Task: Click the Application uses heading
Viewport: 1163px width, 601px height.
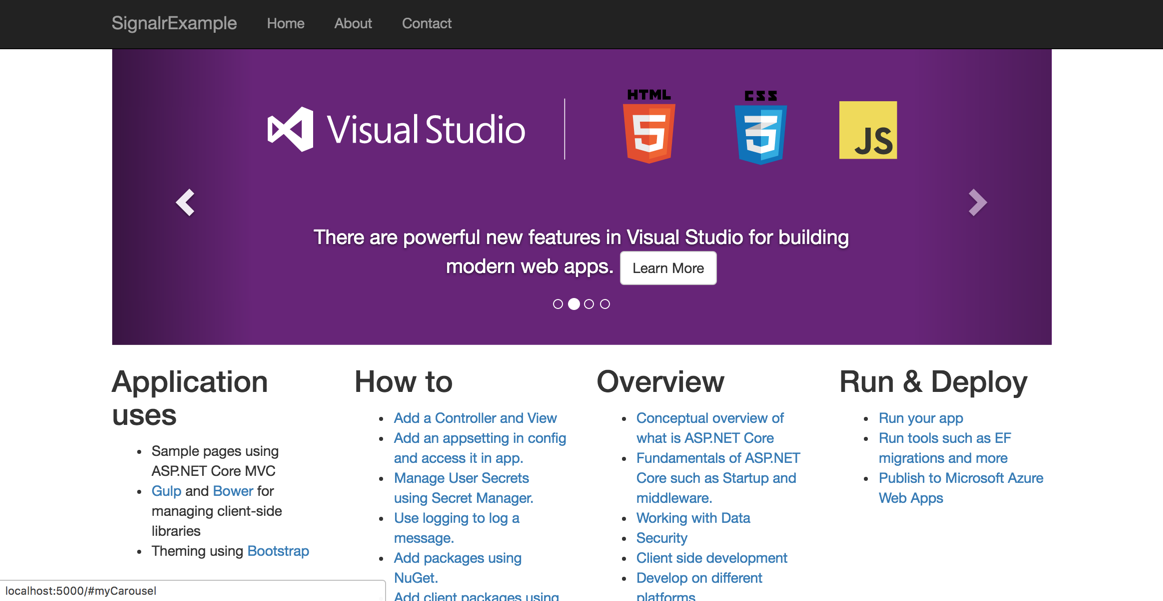Action: [190, 398]
